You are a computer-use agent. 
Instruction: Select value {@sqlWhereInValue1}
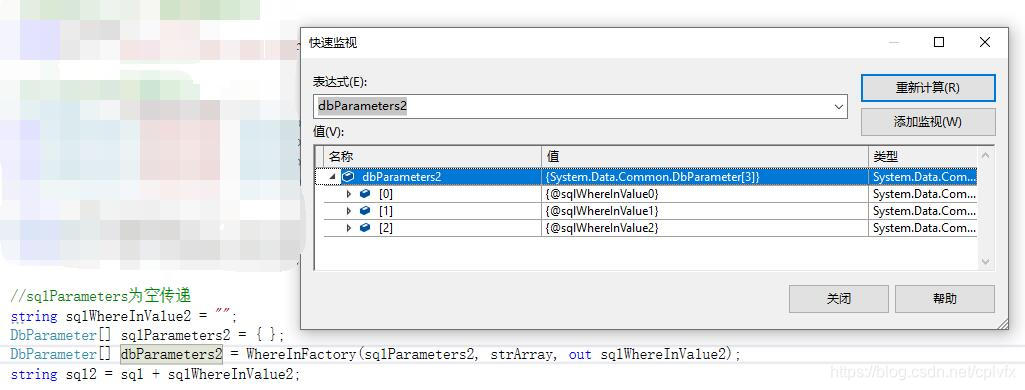tap(602, 211)
